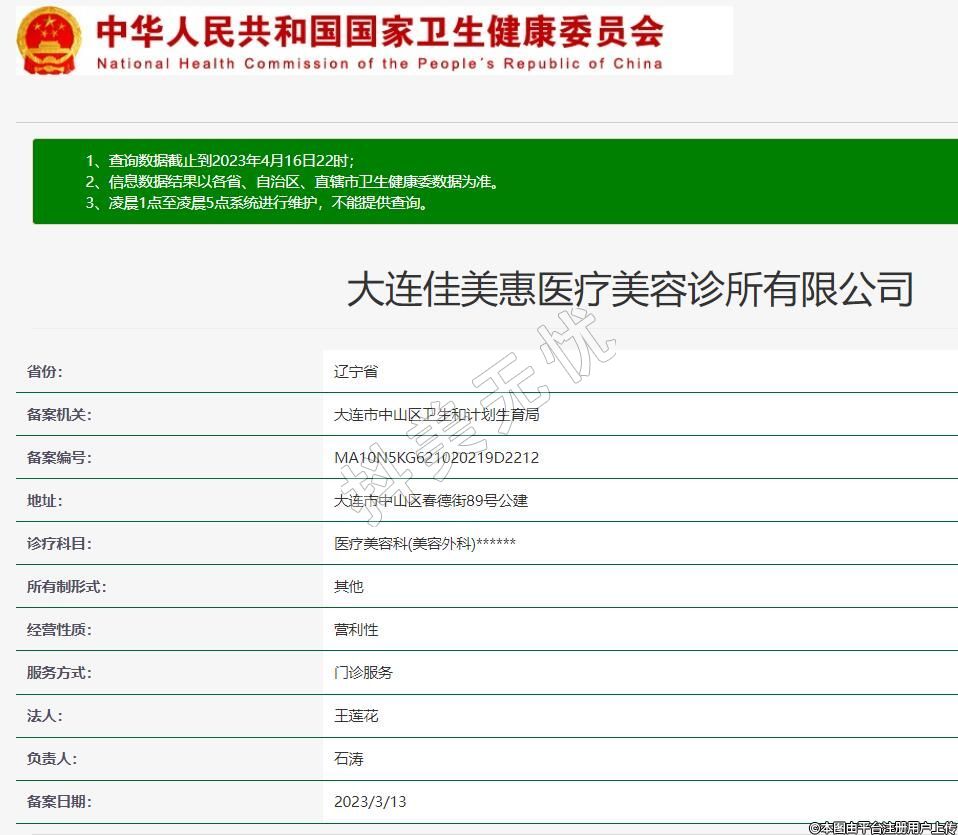Viewport: 958px width, 835px height.
Task: Click the 门诊服务 service mode value
Action: [363, 673]
